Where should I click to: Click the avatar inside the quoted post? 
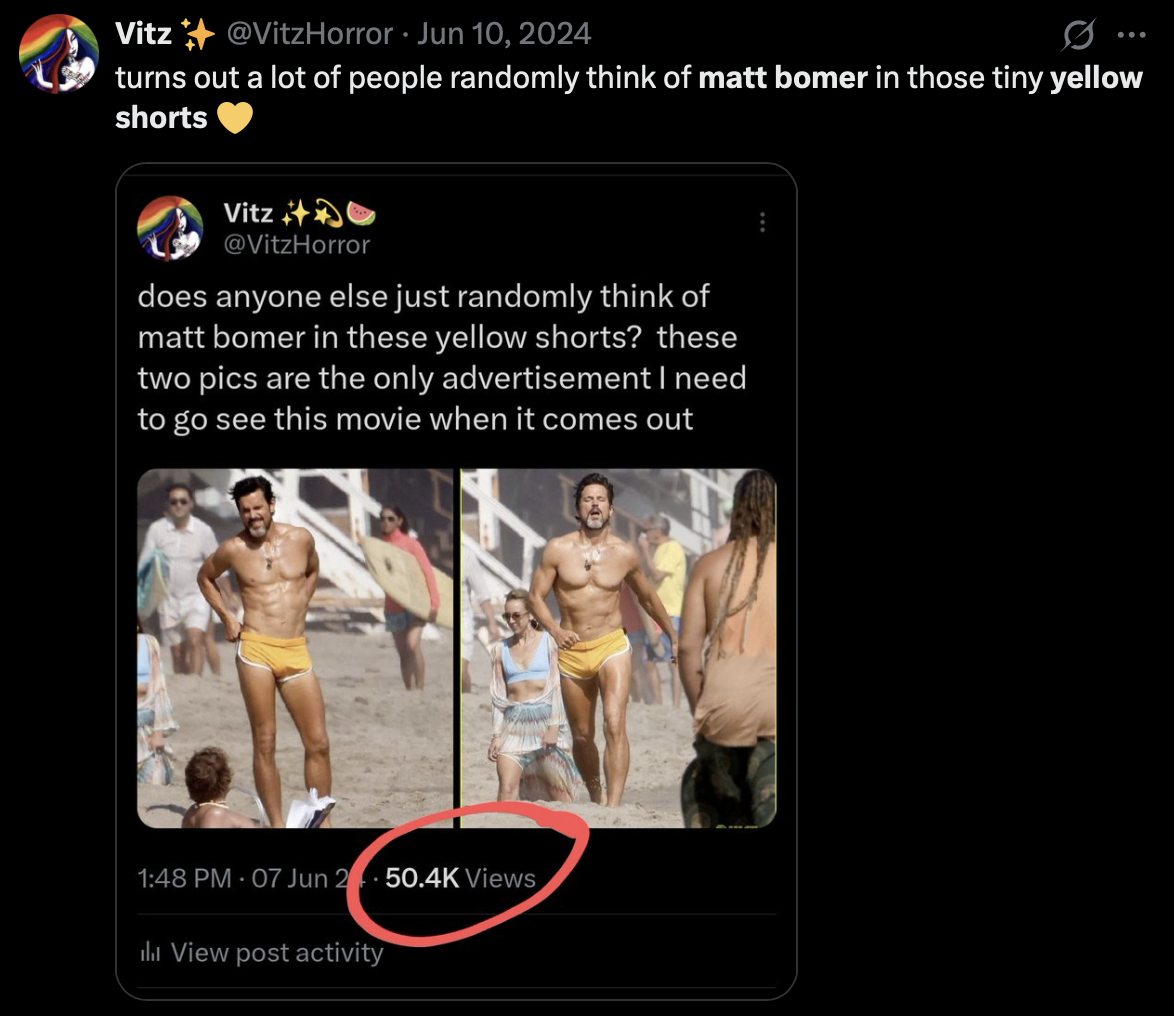click(x=170, y=228)
